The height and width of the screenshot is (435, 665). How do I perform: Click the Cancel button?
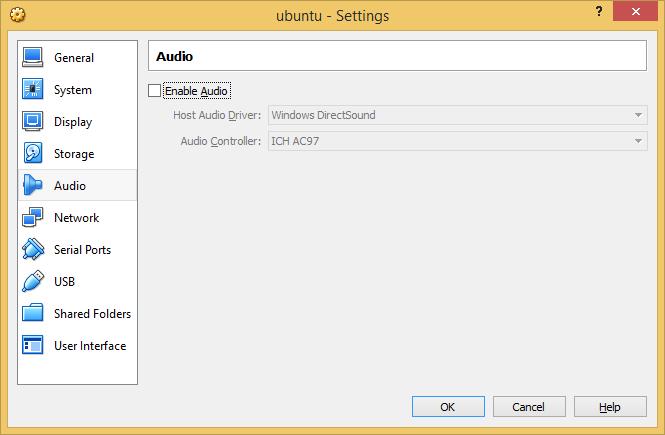point(529,407)
